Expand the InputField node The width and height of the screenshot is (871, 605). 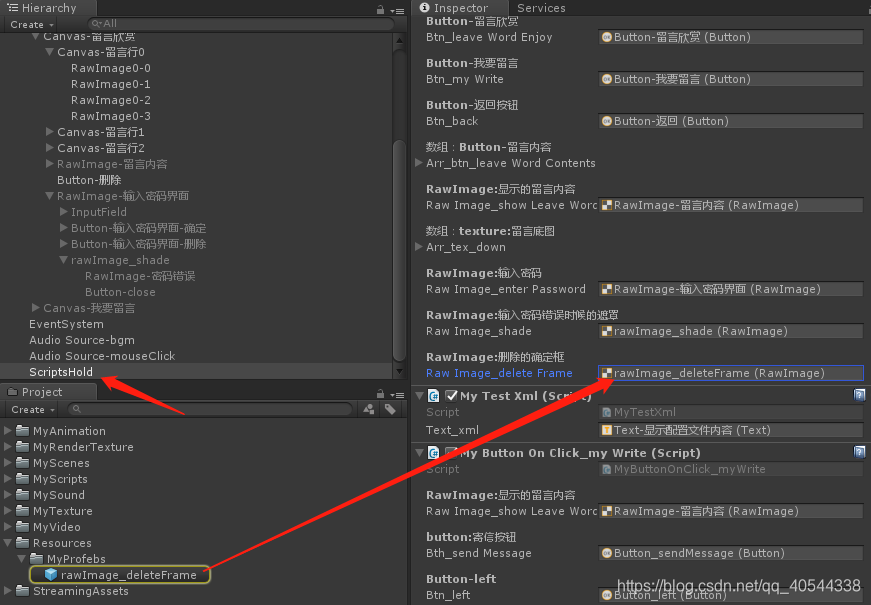[63, 212]
